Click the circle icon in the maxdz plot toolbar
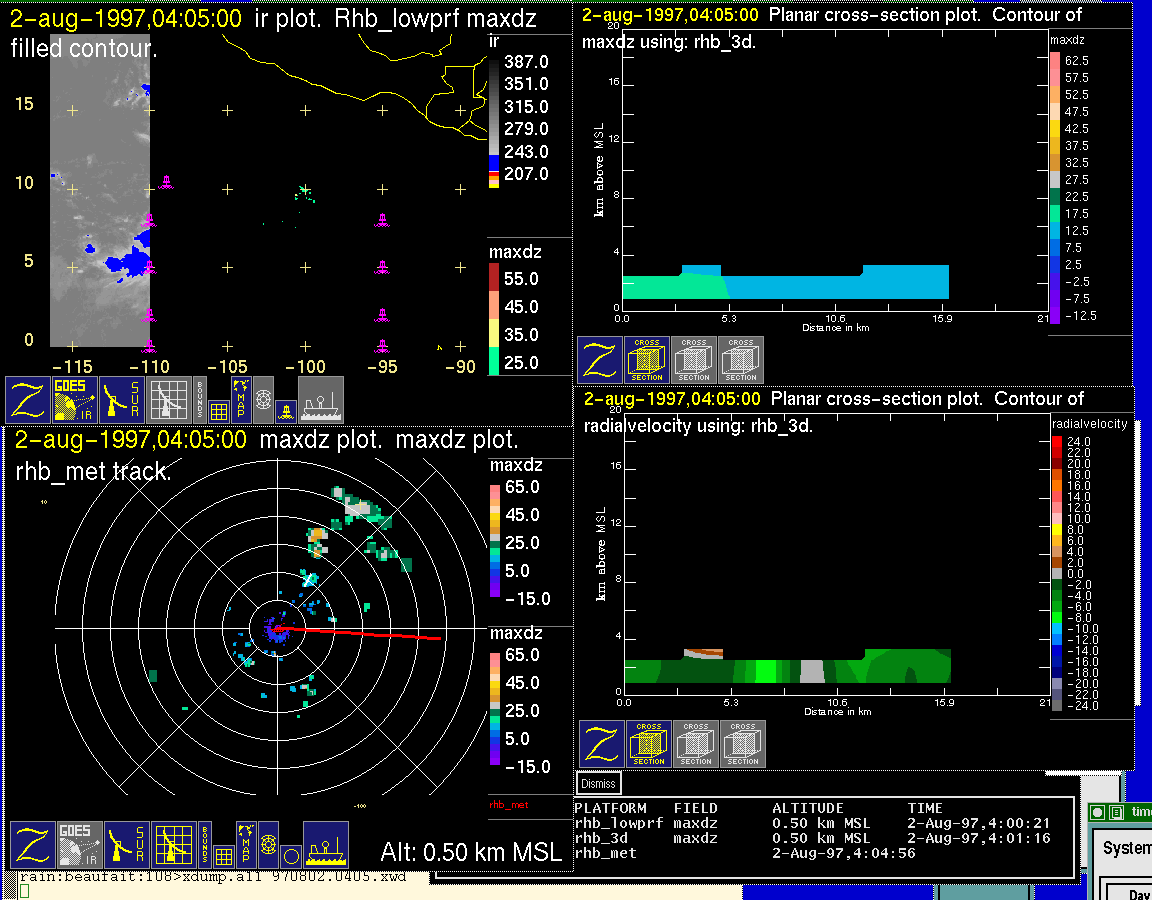The width and height of the screenshot is (1152, 900). tap(290, 856)
